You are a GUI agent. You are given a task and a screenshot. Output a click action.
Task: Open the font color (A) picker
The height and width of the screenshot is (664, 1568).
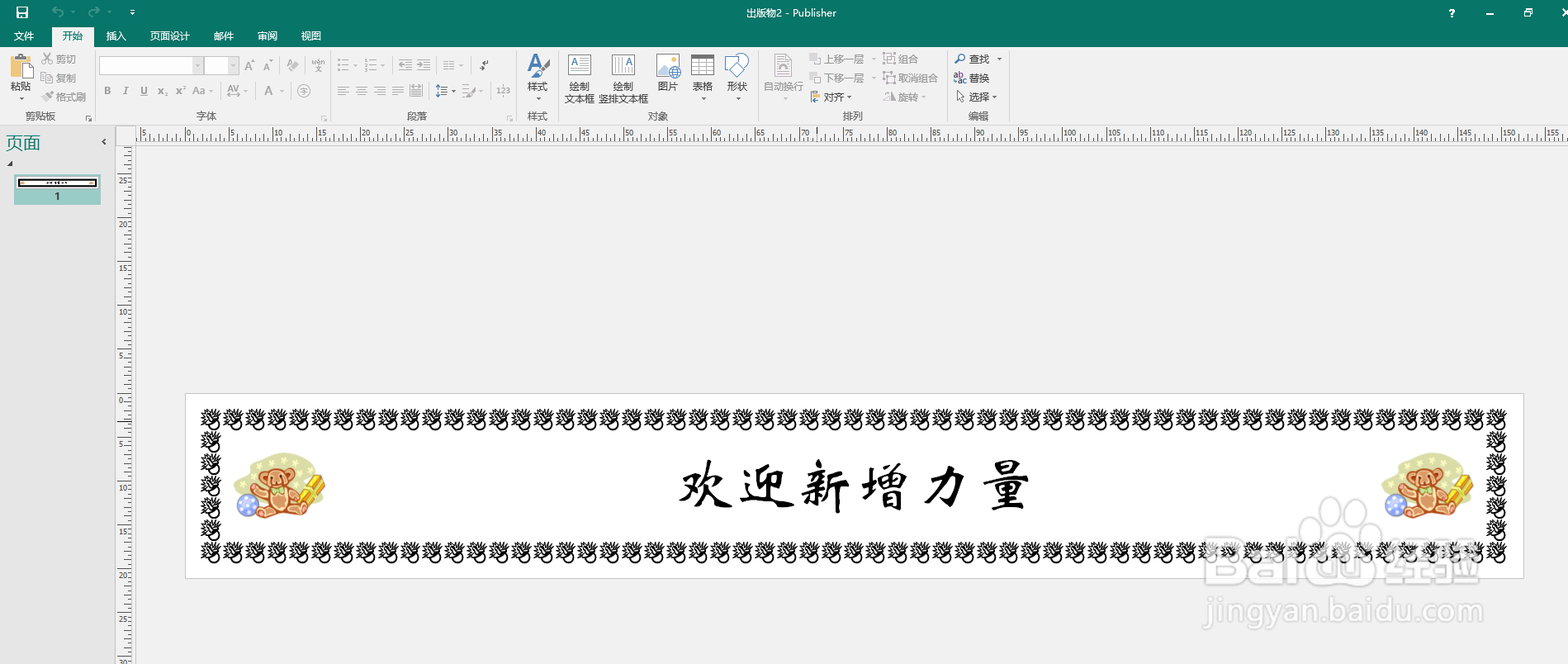tap(269, 91)
